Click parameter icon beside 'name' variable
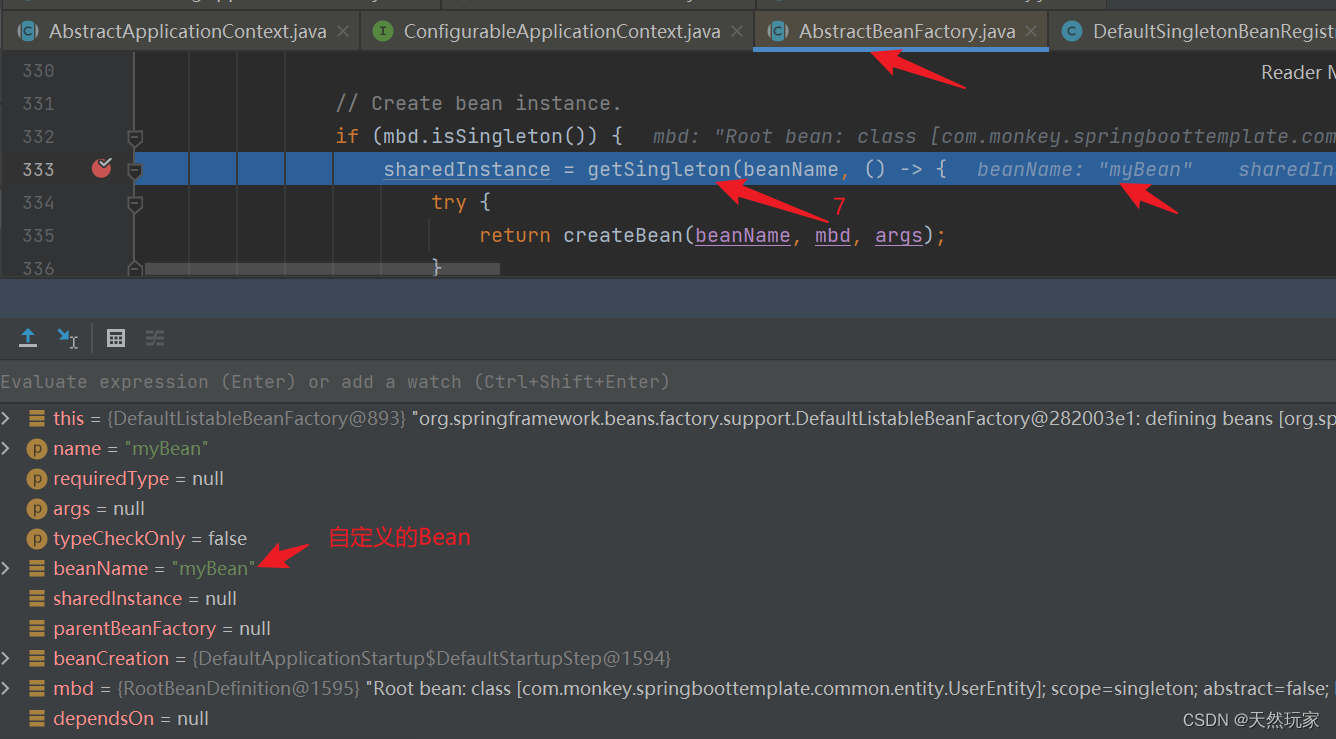Screen dimensions: 1336x739 (37, 448)
